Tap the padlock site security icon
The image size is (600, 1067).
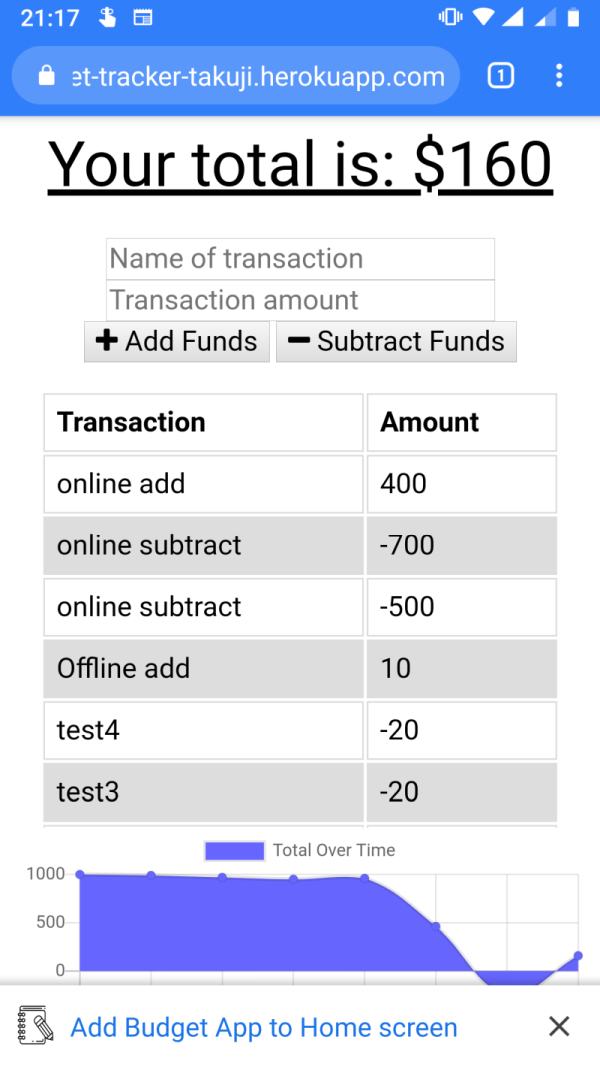[x=46, y=76]
